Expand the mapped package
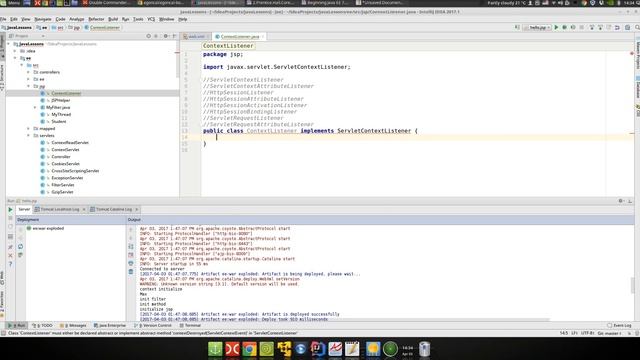 tap(29, 129)
